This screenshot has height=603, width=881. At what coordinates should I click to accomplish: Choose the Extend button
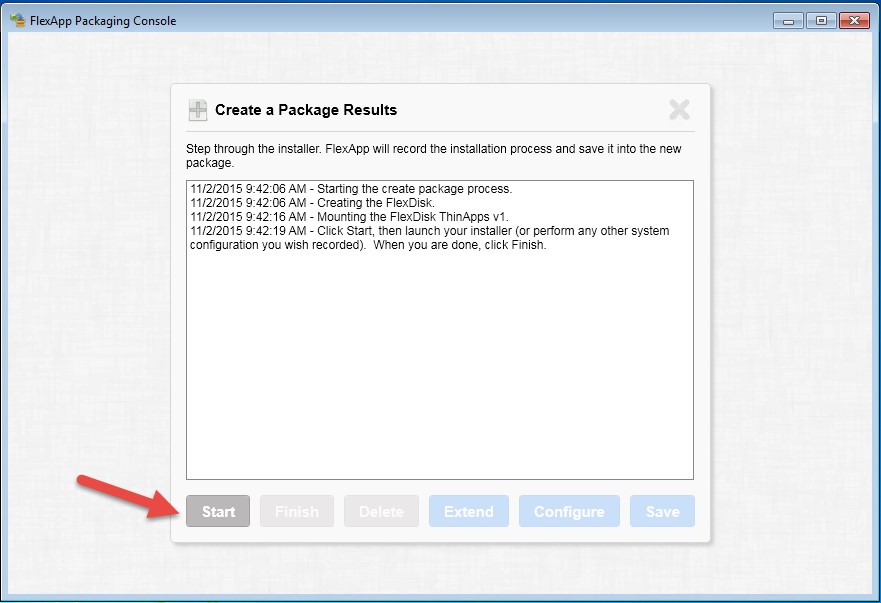[469, 511]
